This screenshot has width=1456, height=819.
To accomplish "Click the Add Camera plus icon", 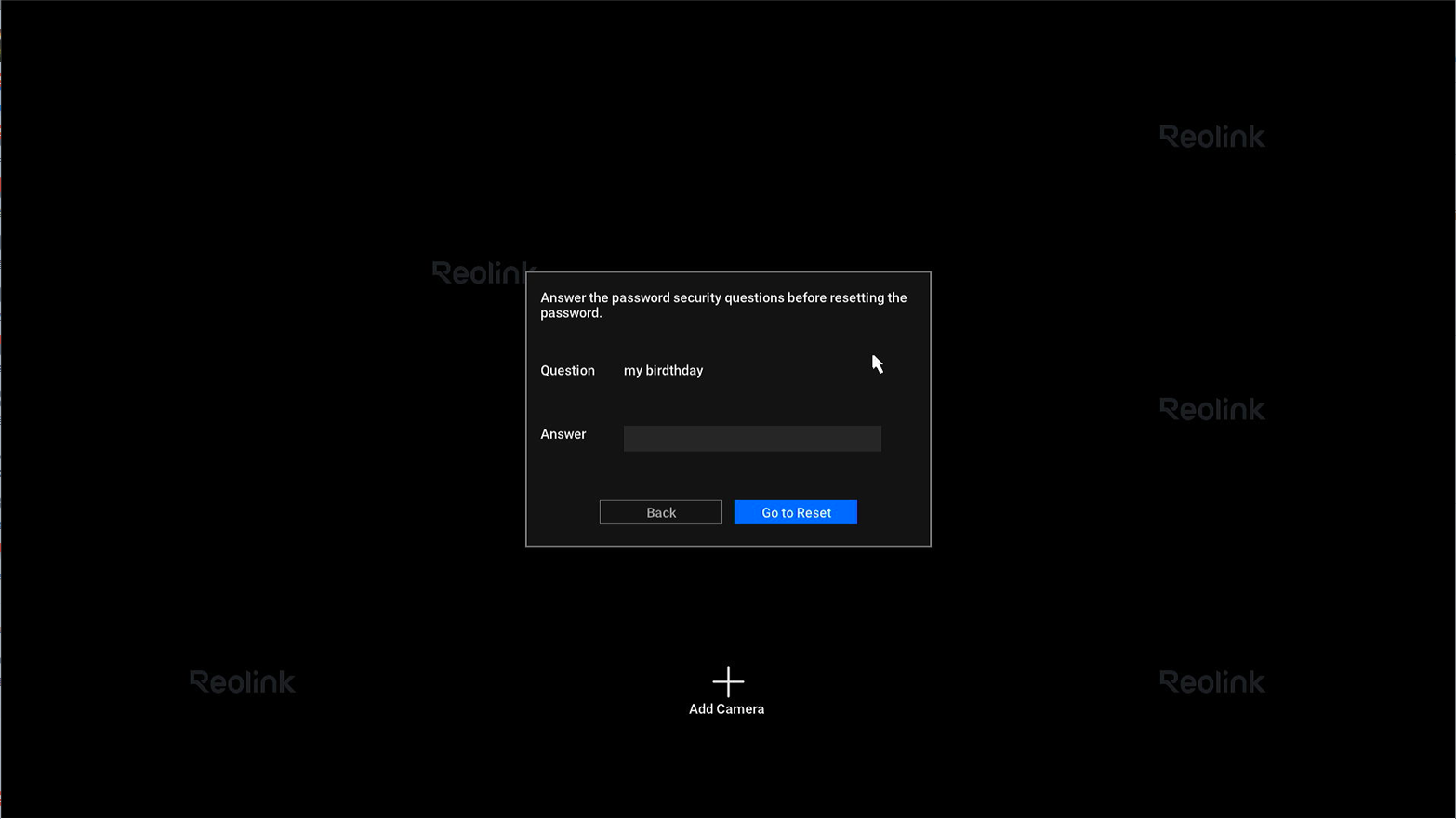I will point(728,681).
